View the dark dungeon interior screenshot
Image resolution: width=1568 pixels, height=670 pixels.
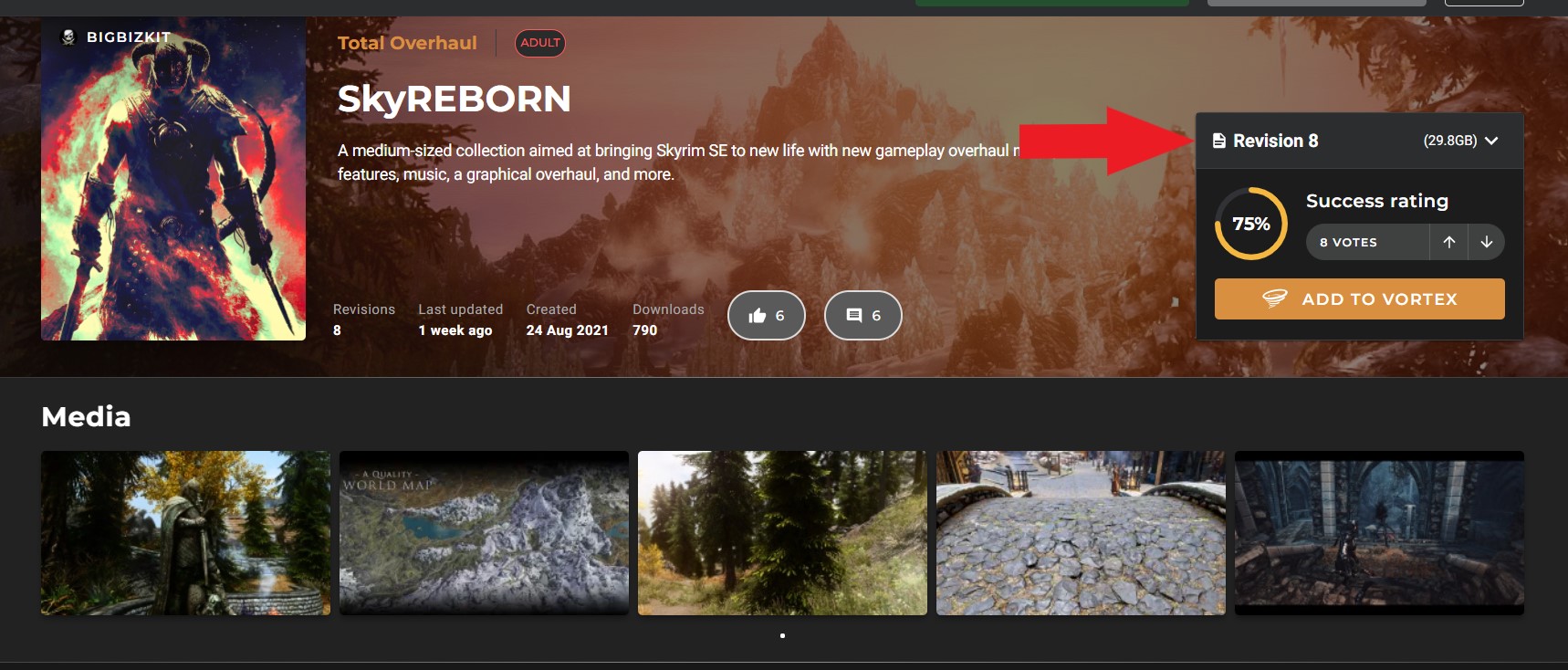tap(1379, 533)
